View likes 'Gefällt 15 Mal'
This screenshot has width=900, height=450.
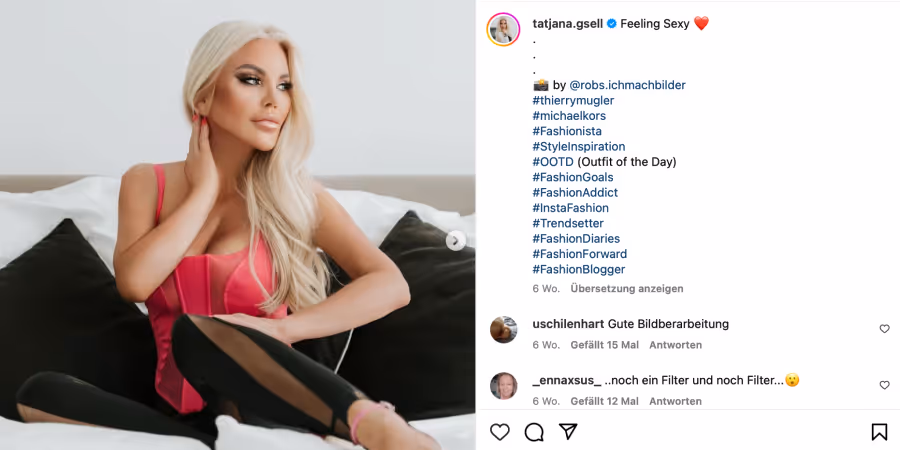[604, 345]
